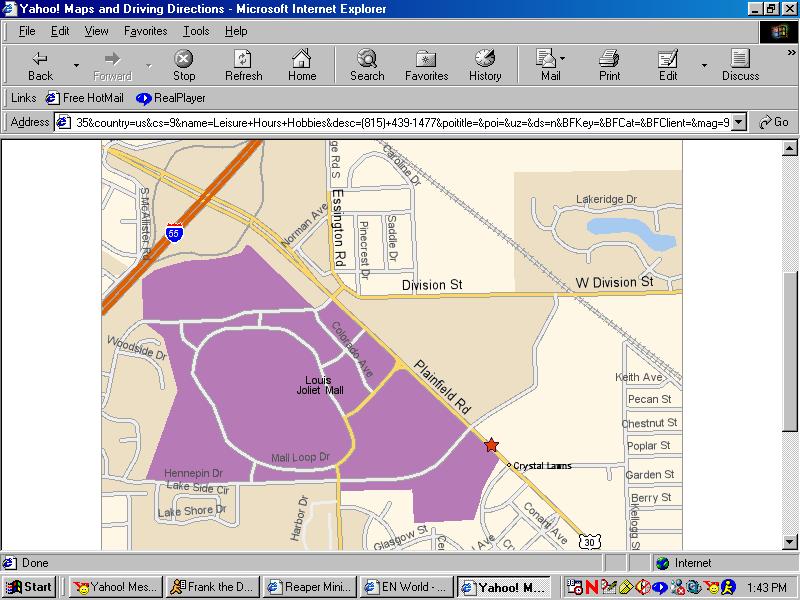Click the AOL Instant Messenger tray icon
The image size is (800, 600).
pos(729,587)
